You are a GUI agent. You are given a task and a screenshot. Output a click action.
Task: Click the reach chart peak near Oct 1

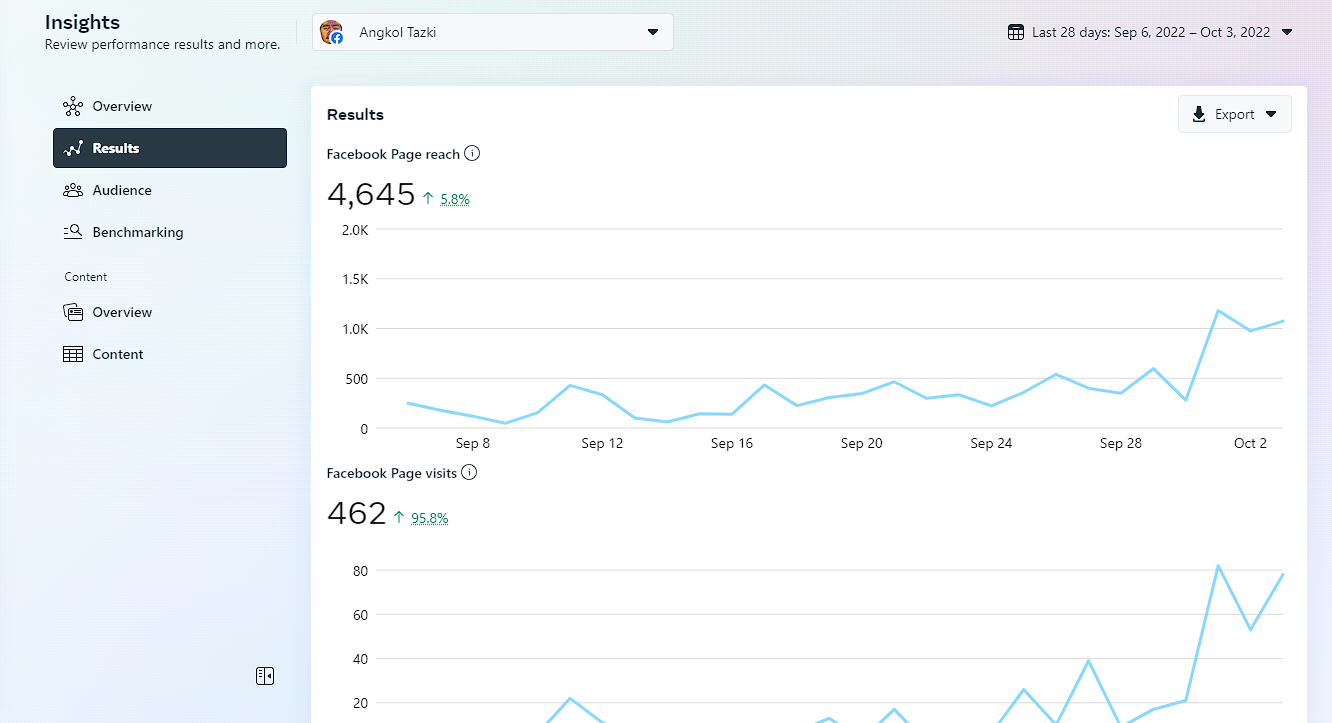pyautogui.click(x=1218, y=310)
